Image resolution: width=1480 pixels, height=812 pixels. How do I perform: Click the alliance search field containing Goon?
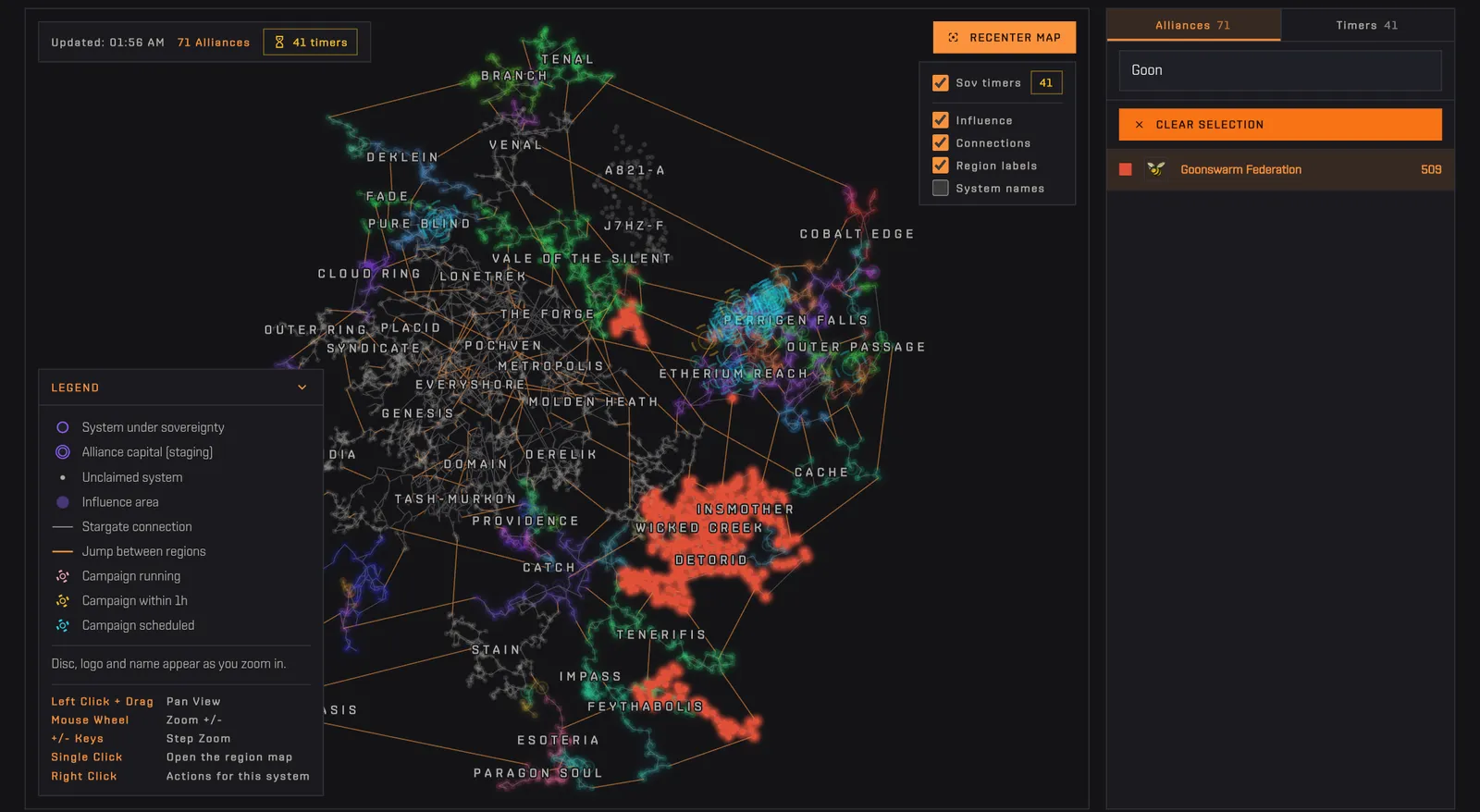pos(1280,70)
